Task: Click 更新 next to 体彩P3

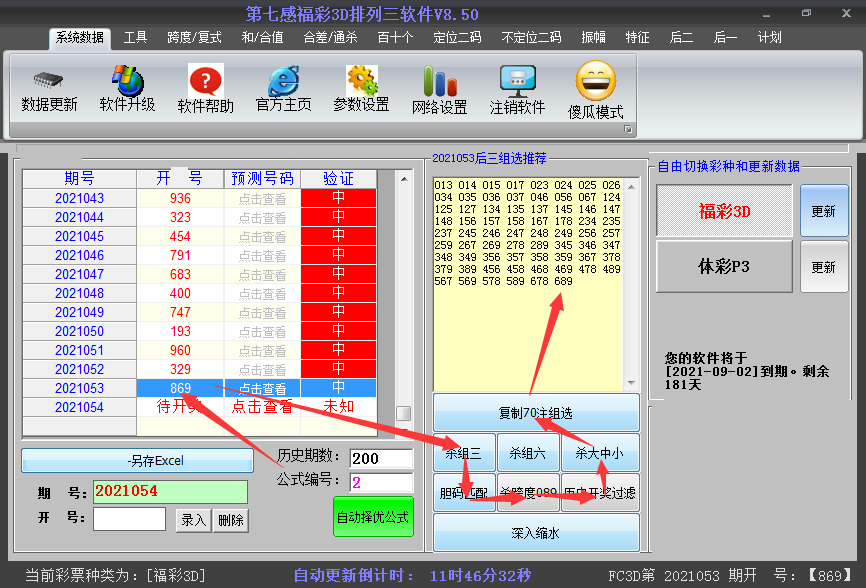Action: 823,267
